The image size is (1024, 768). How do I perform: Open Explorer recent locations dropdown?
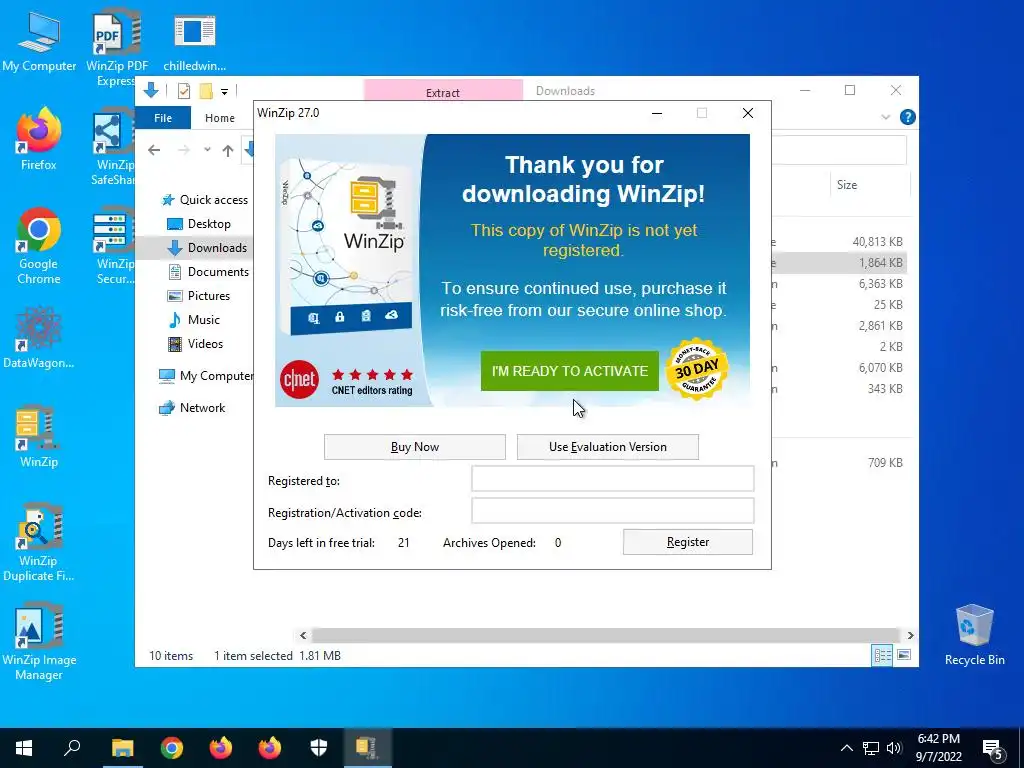click(x=207, y=150)
